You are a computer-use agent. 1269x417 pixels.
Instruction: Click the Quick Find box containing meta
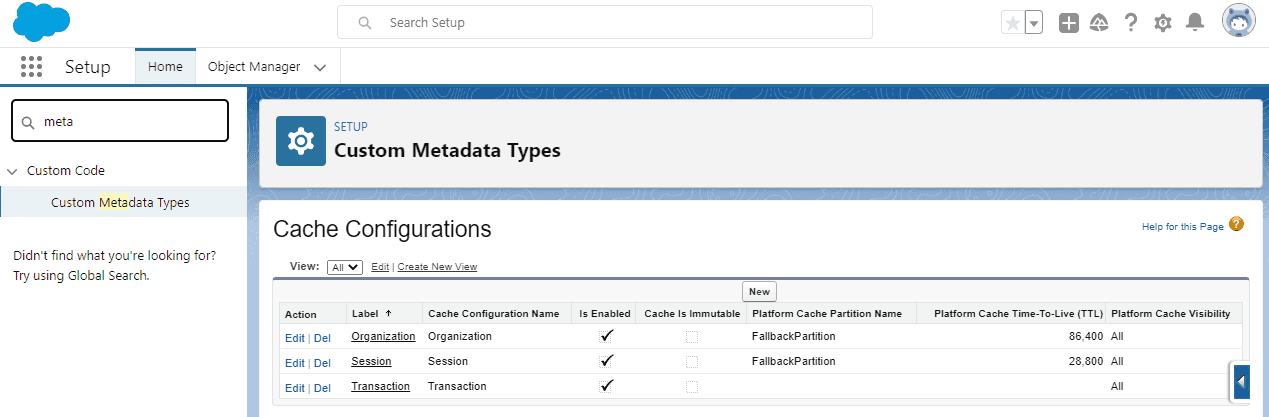(120, 121)
